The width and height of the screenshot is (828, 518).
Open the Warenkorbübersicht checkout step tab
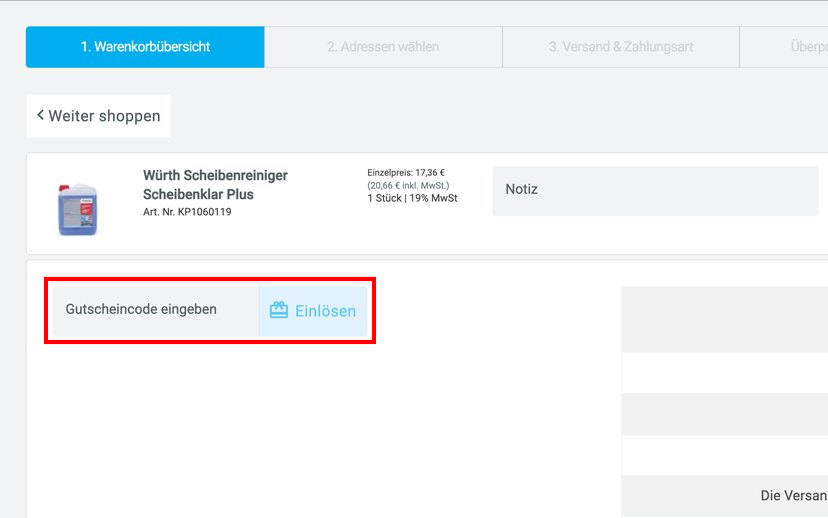click(145, 47)
